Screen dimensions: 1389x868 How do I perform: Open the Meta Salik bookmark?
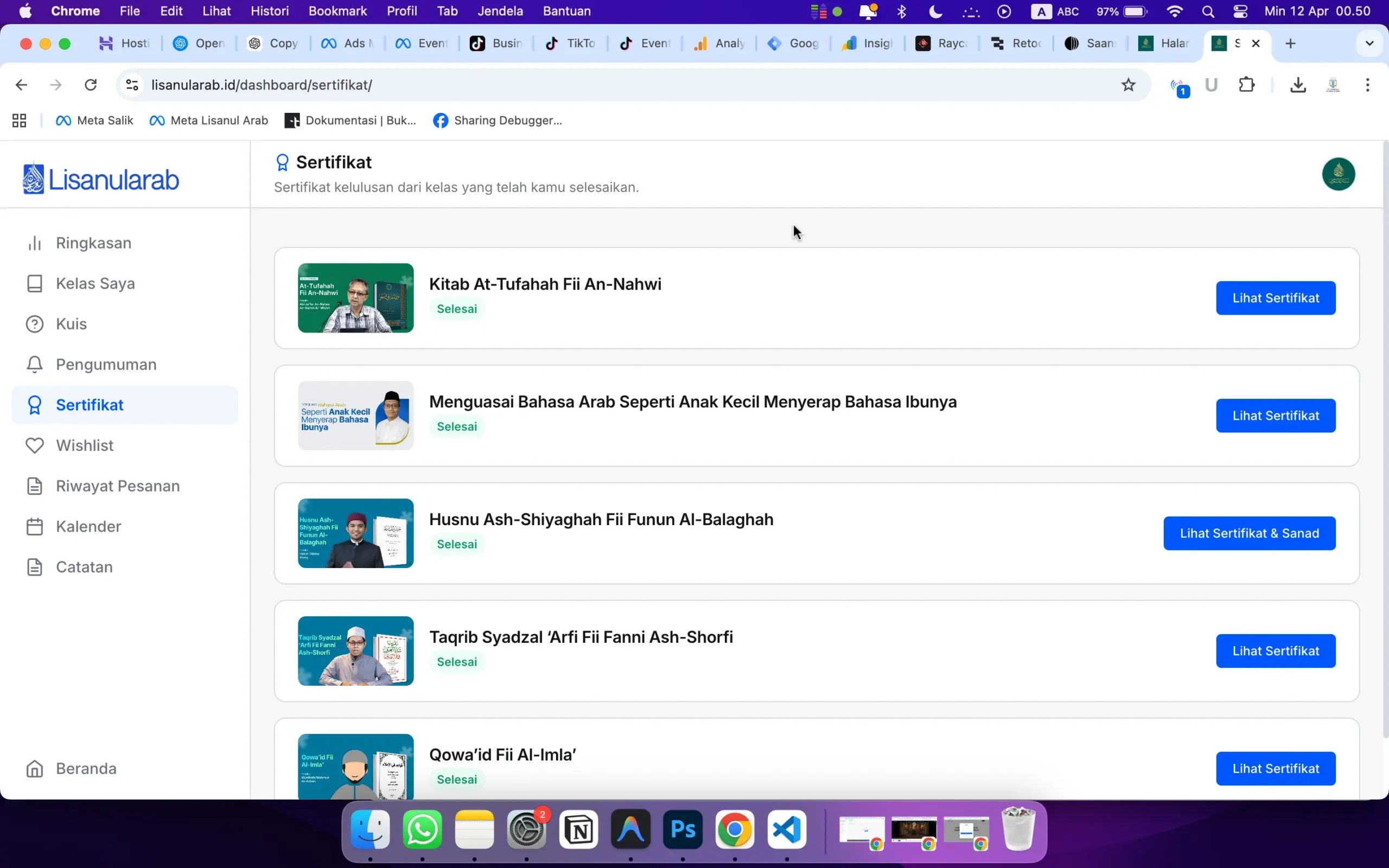click(95, 120)
